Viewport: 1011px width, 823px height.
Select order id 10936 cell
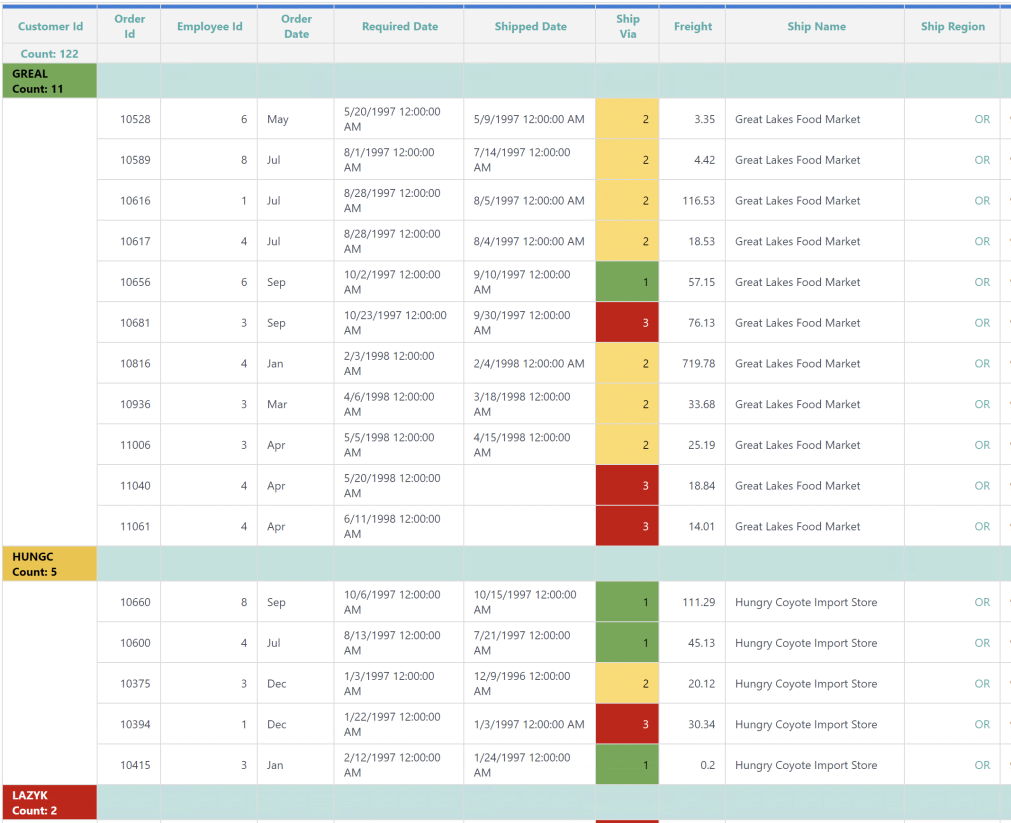click(129, 404)
